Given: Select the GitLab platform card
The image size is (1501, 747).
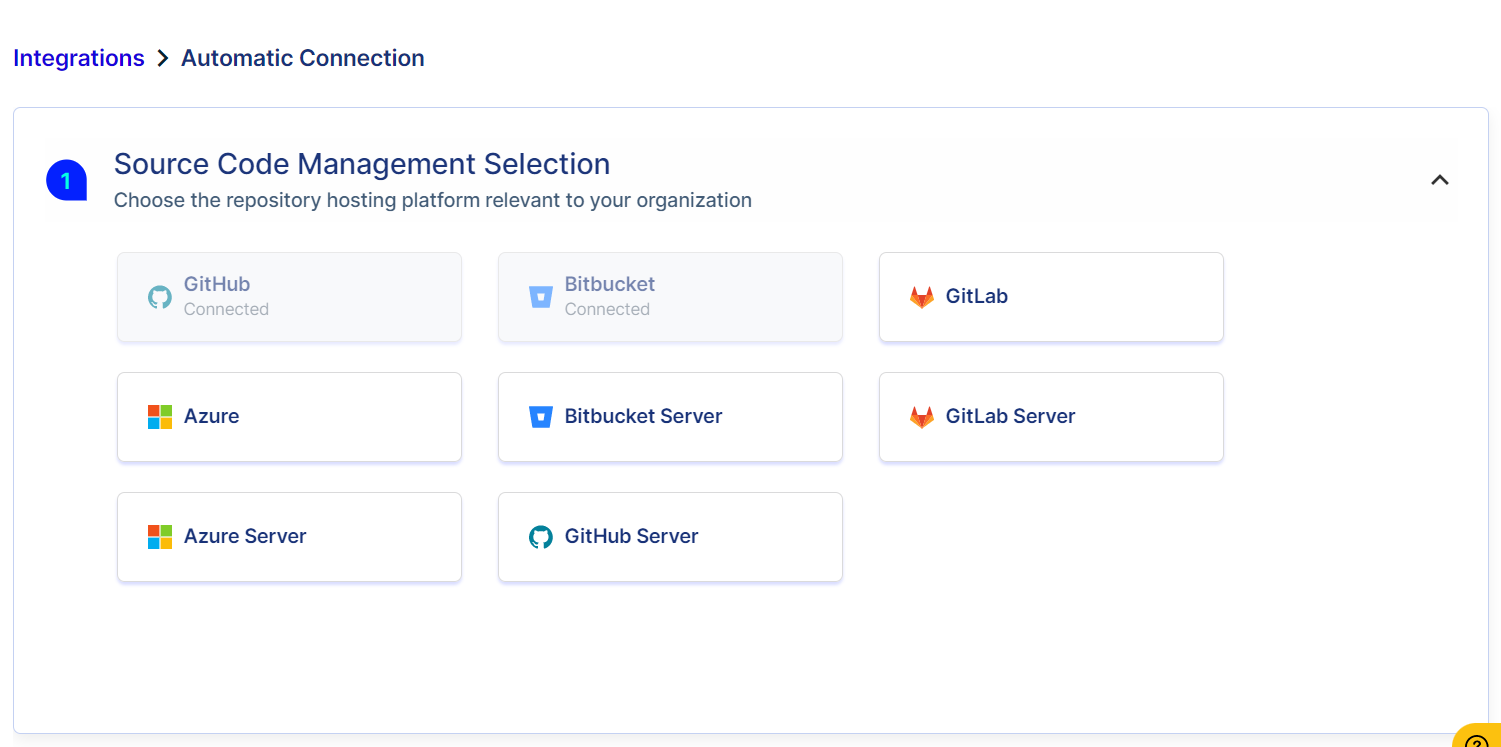Looking at the screenshot, I should tap(1051, 297).
